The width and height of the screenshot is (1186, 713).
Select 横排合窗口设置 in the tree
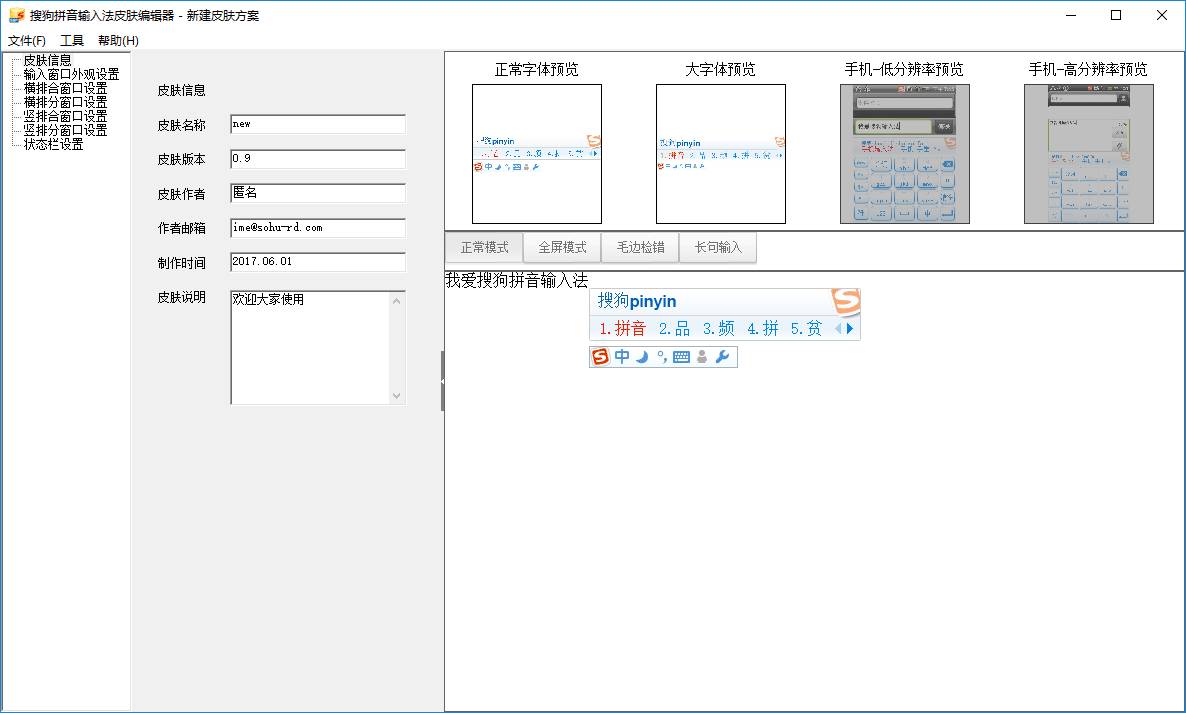65,88
